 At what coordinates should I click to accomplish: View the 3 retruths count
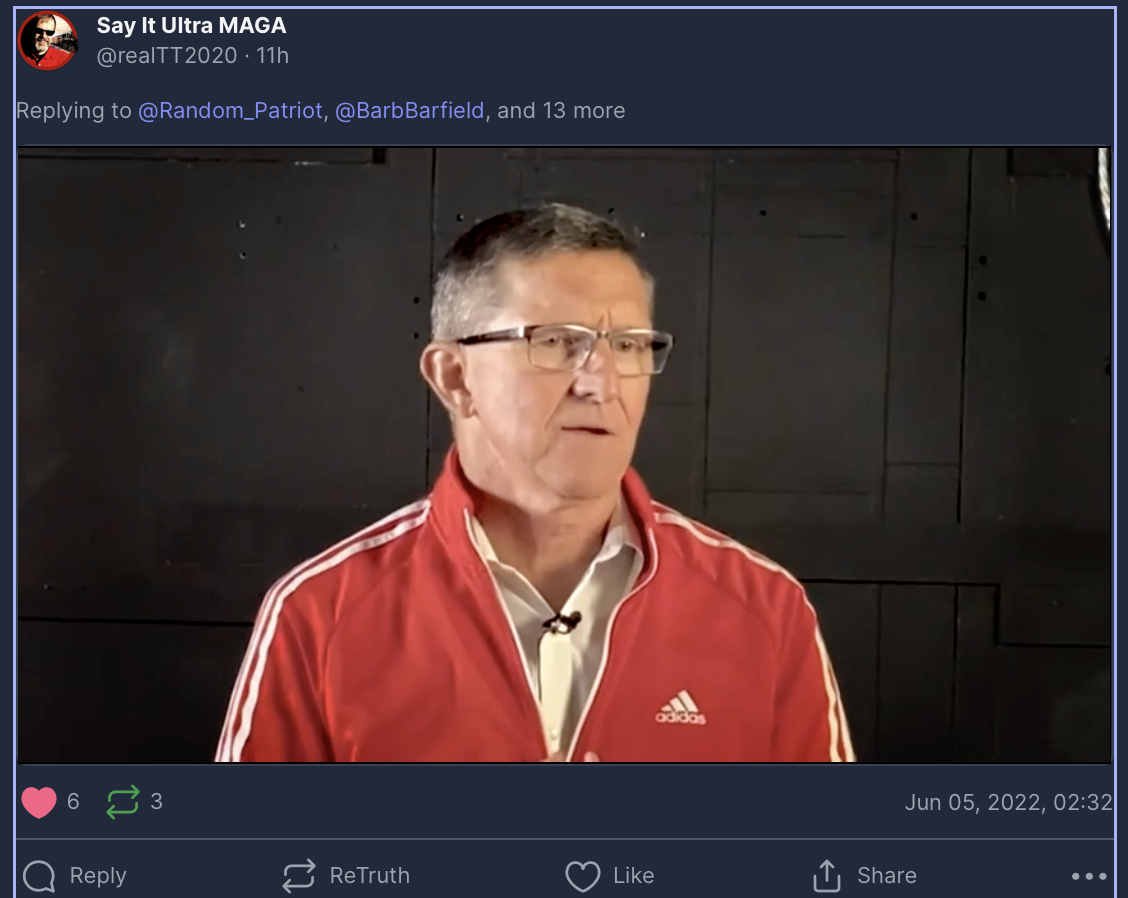click(156, 802)
